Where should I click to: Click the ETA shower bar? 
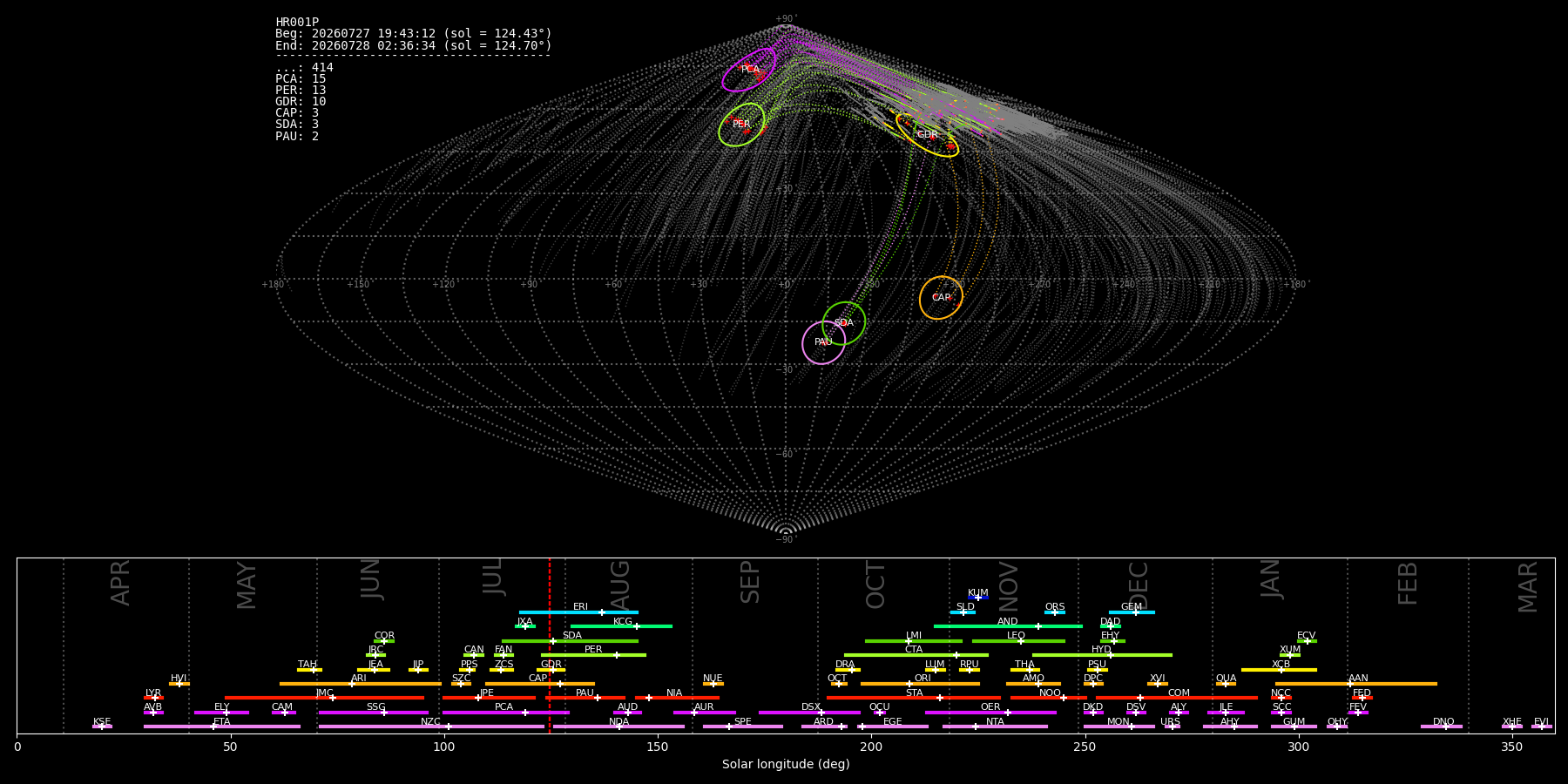(222, 727)
